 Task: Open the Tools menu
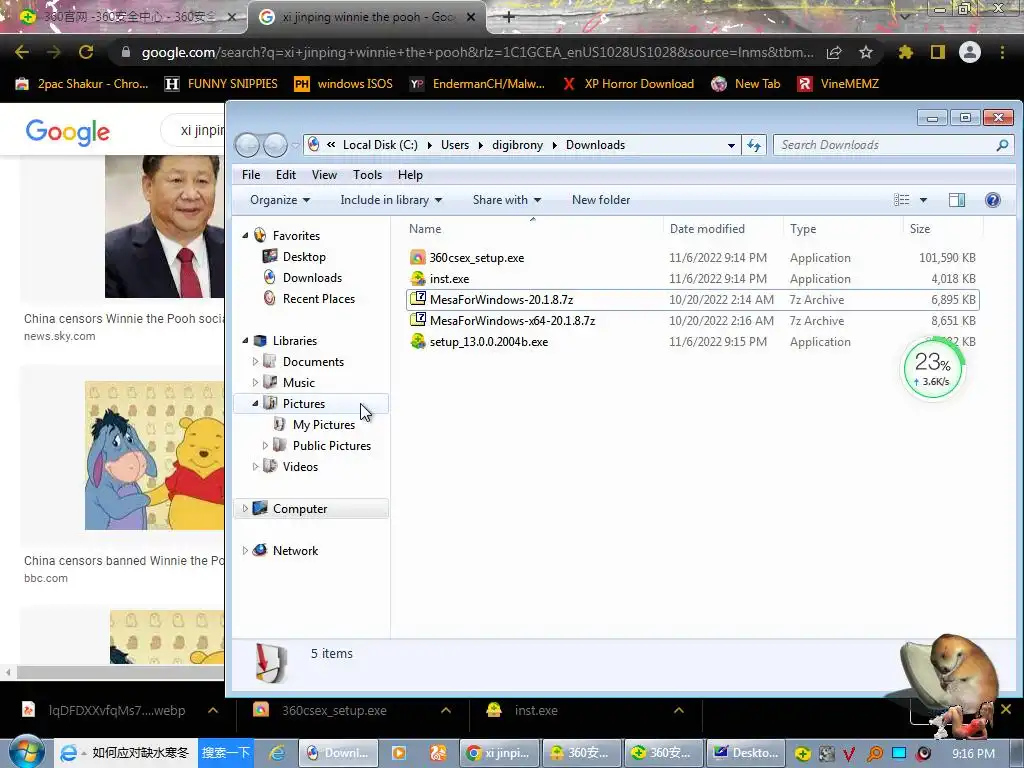[x=367, y=174]
